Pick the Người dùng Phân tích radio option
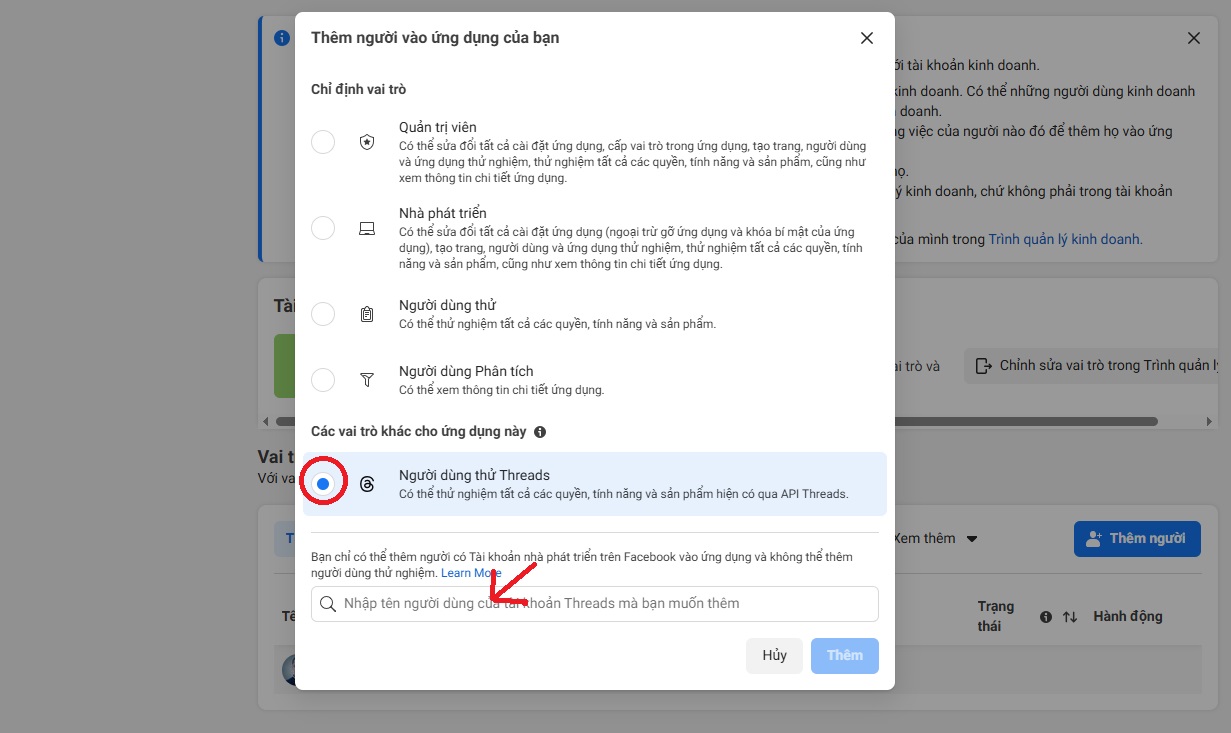The image size is (1231, 733). (323, 380)
